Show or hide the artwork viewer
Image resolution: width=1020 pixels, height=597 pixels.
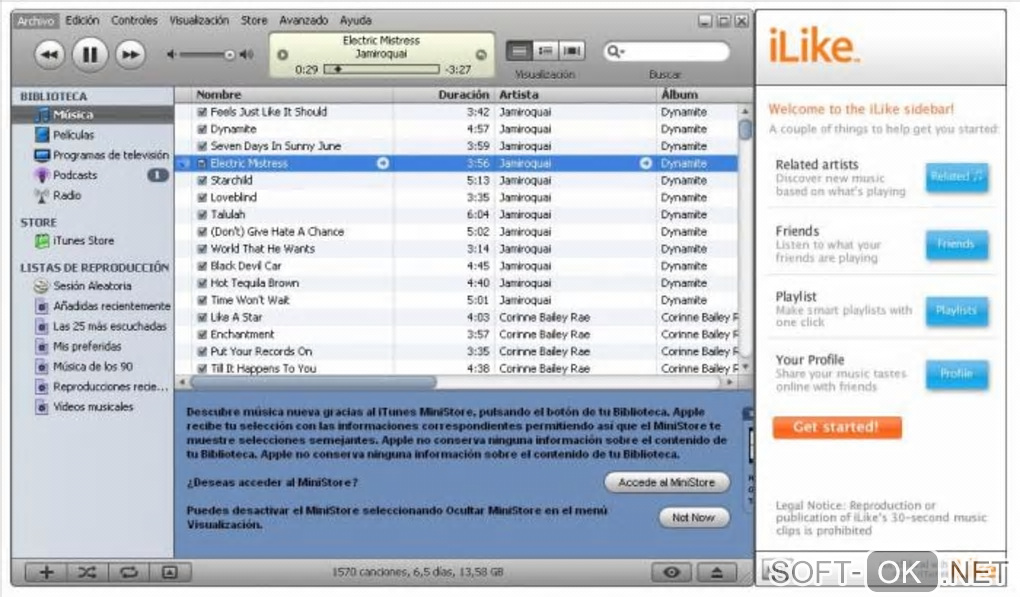[x=170, y=572]
